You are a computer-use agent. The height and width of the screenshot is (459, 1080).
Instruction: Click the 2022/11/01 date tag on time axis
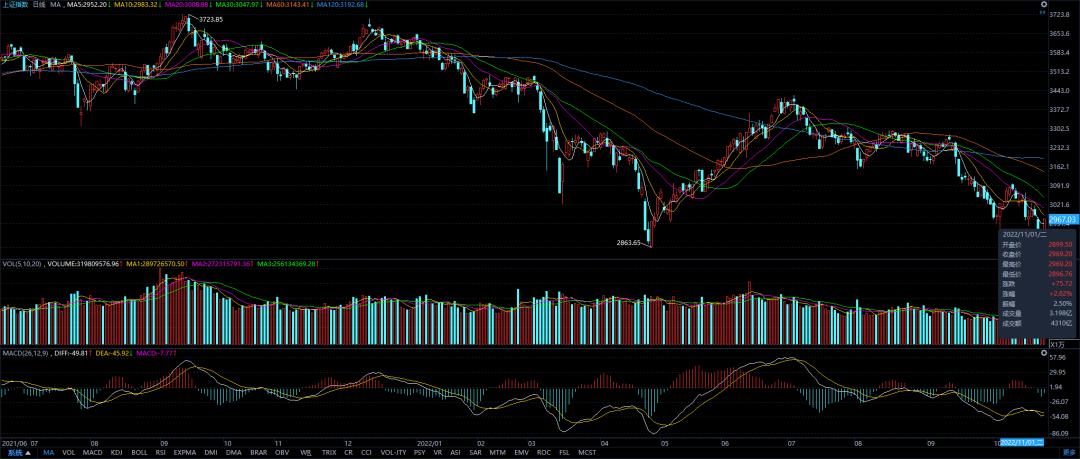pos(1023,441)
